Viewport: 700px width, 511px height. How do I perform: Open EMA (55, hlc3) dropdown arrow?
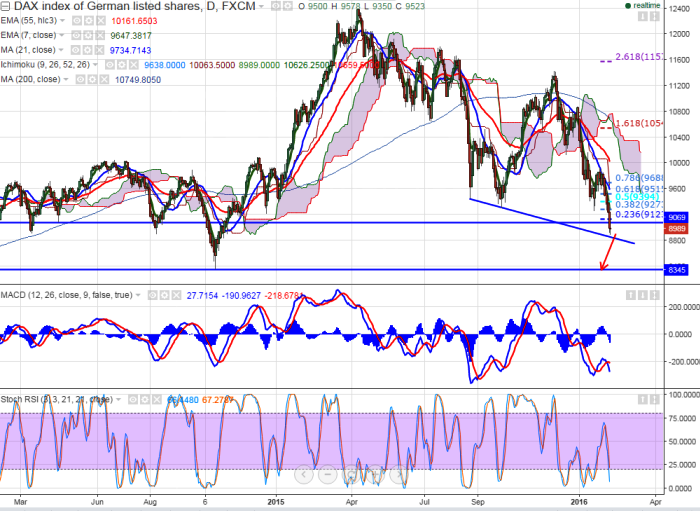coord(62,21)
